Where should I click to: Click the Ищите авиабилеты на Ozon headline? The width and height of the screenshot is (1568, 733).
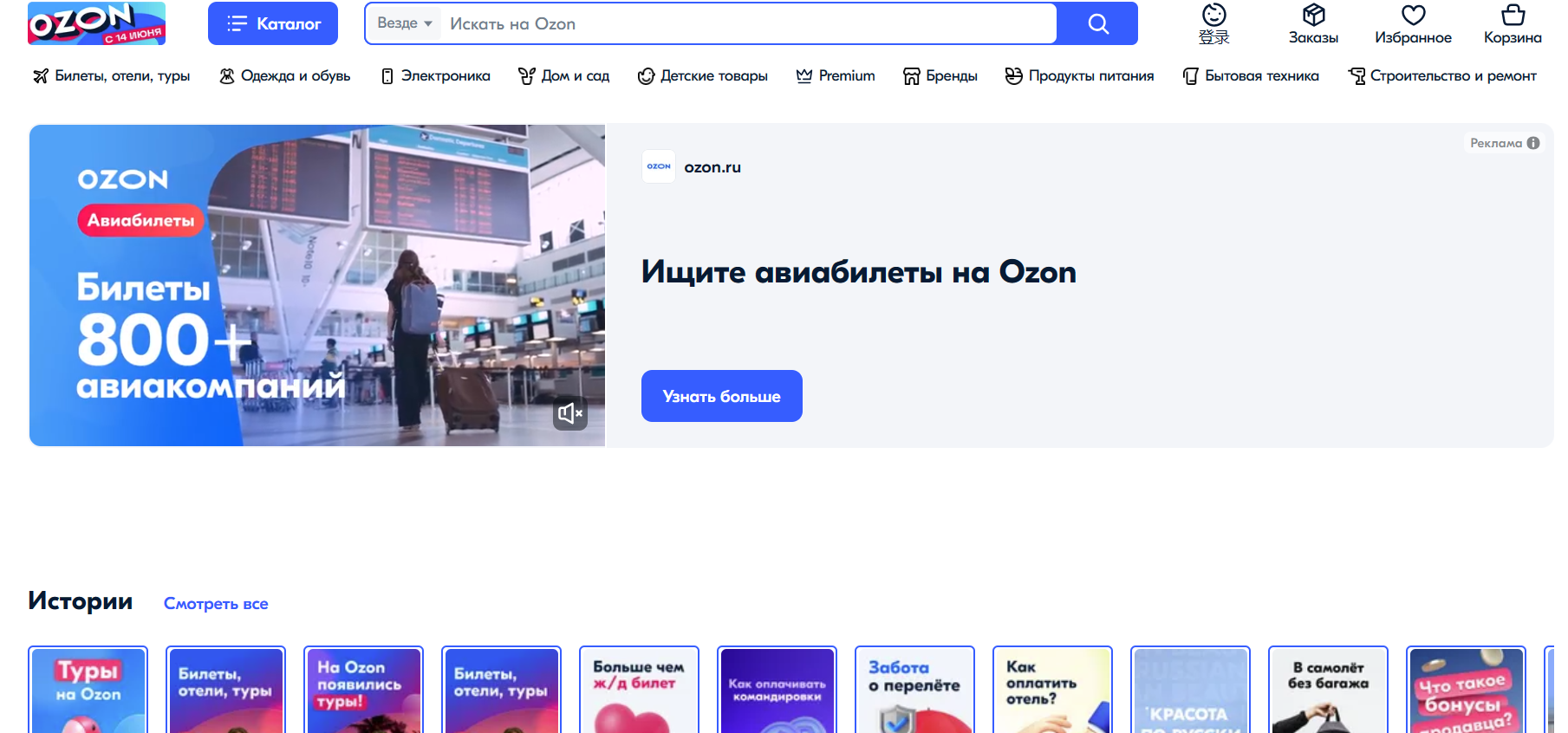click(859, 272)
